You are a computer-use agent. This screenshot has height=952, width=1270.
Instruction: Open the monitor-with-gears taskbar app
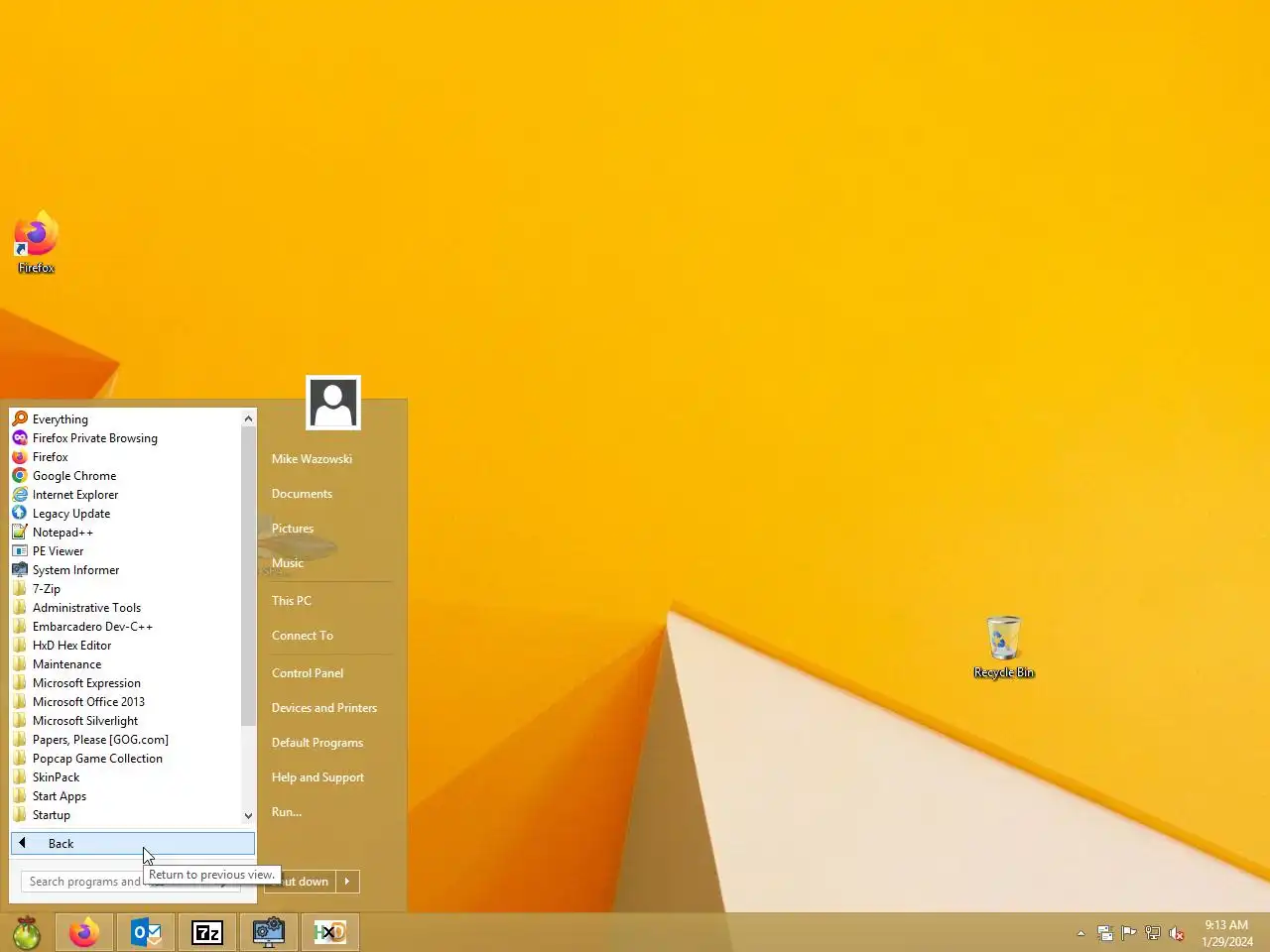tap(269, 932)
